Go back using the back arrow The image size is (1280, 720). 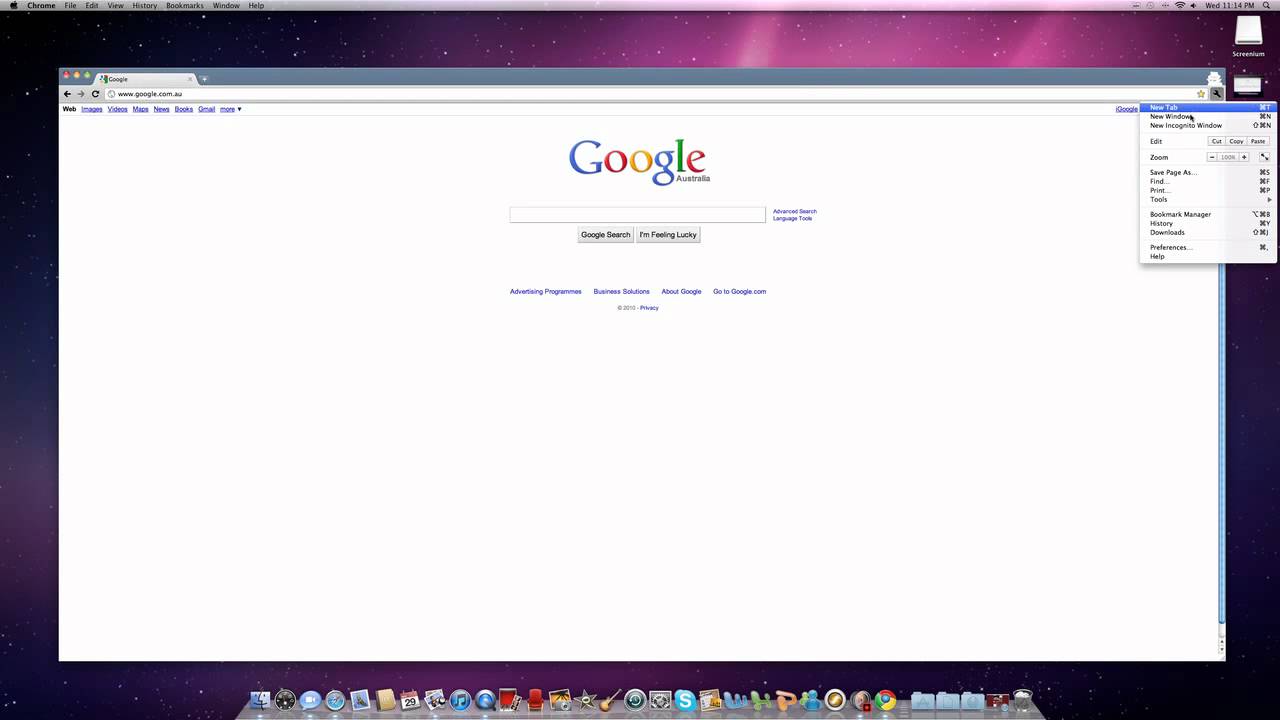tap(68, 94)
